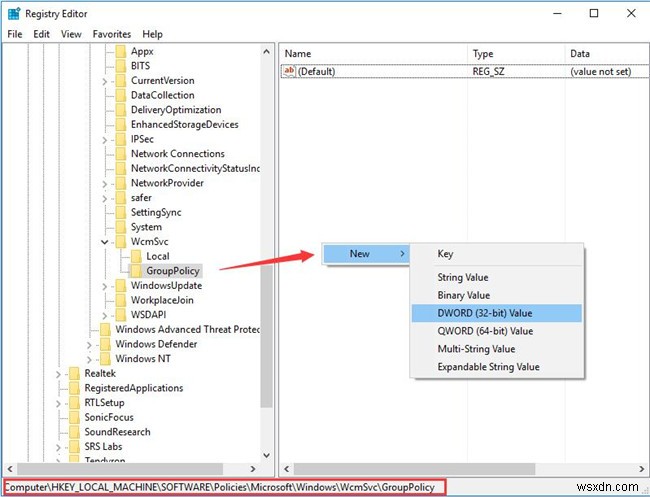Expand the CurrentVersion key
This screenshot has height=497, width=650.
pos(105,81)
